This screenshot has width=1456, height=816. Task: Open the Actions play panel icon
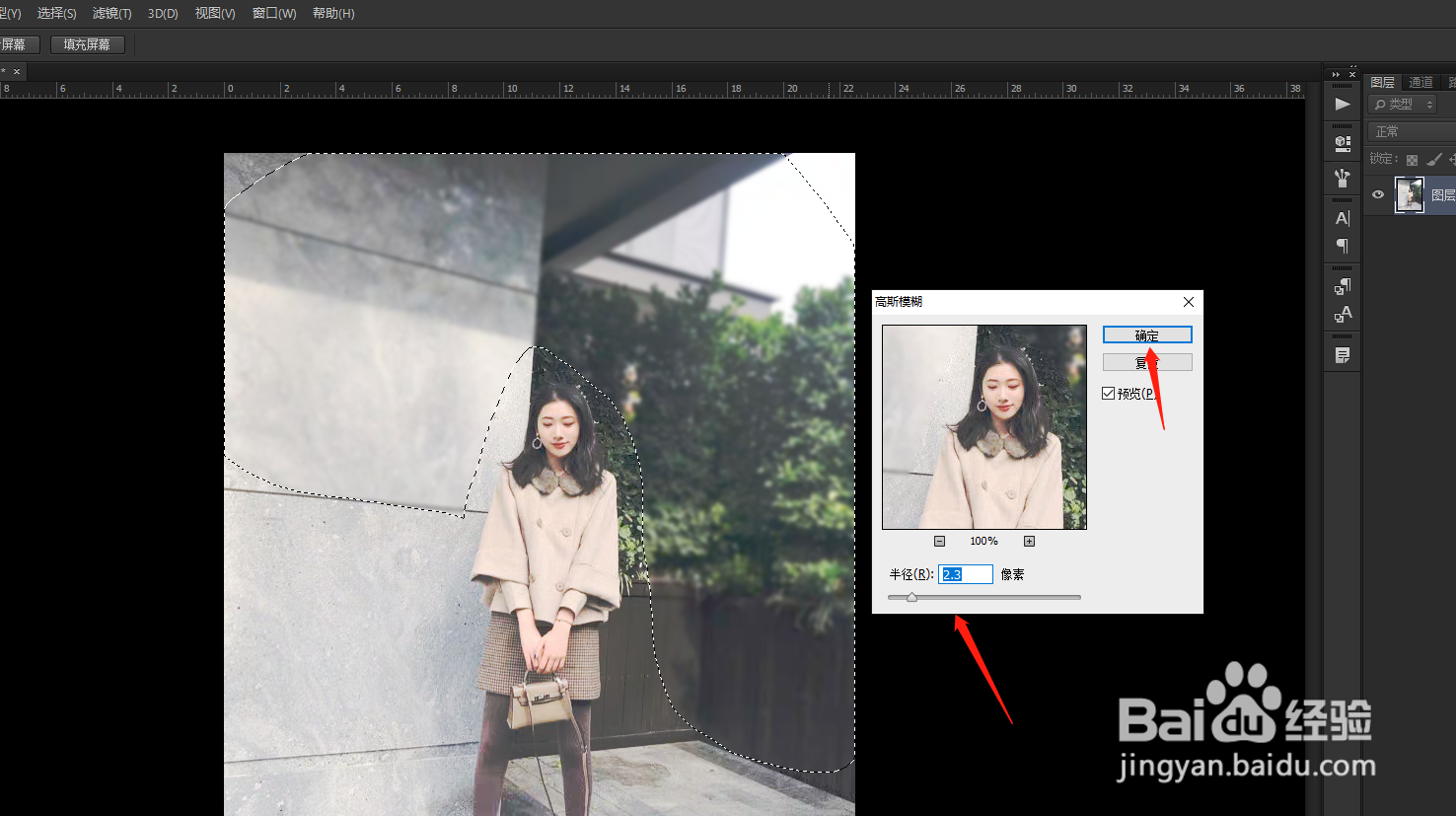(x=1343, y=104)
